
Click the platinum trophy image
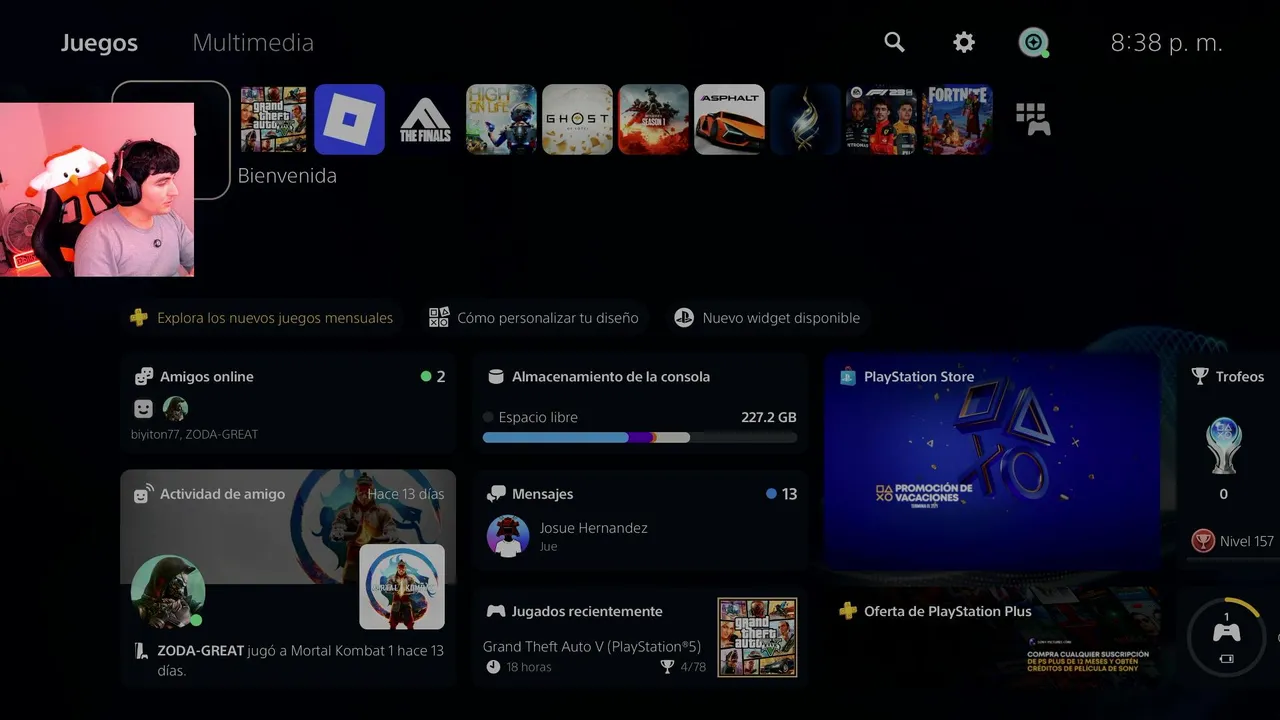pos(1224,446)
